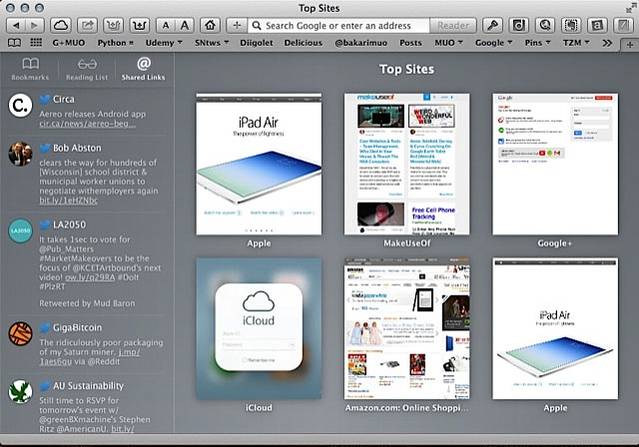Open the Amazon.com top site thumbnail

pyautogui.click(x=407, y=328)
